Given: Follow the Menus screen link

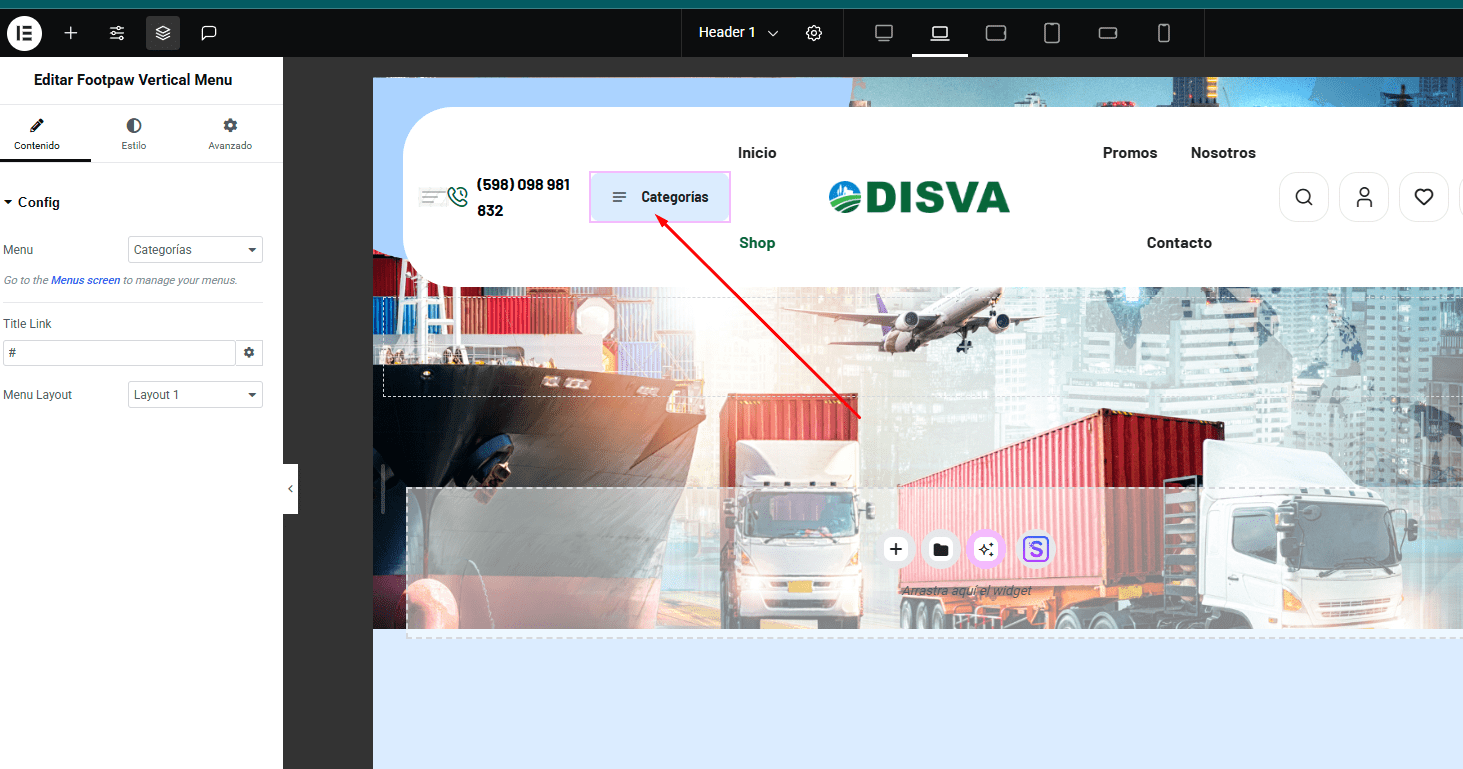Looking at the screenshot, I should [86, 281].
